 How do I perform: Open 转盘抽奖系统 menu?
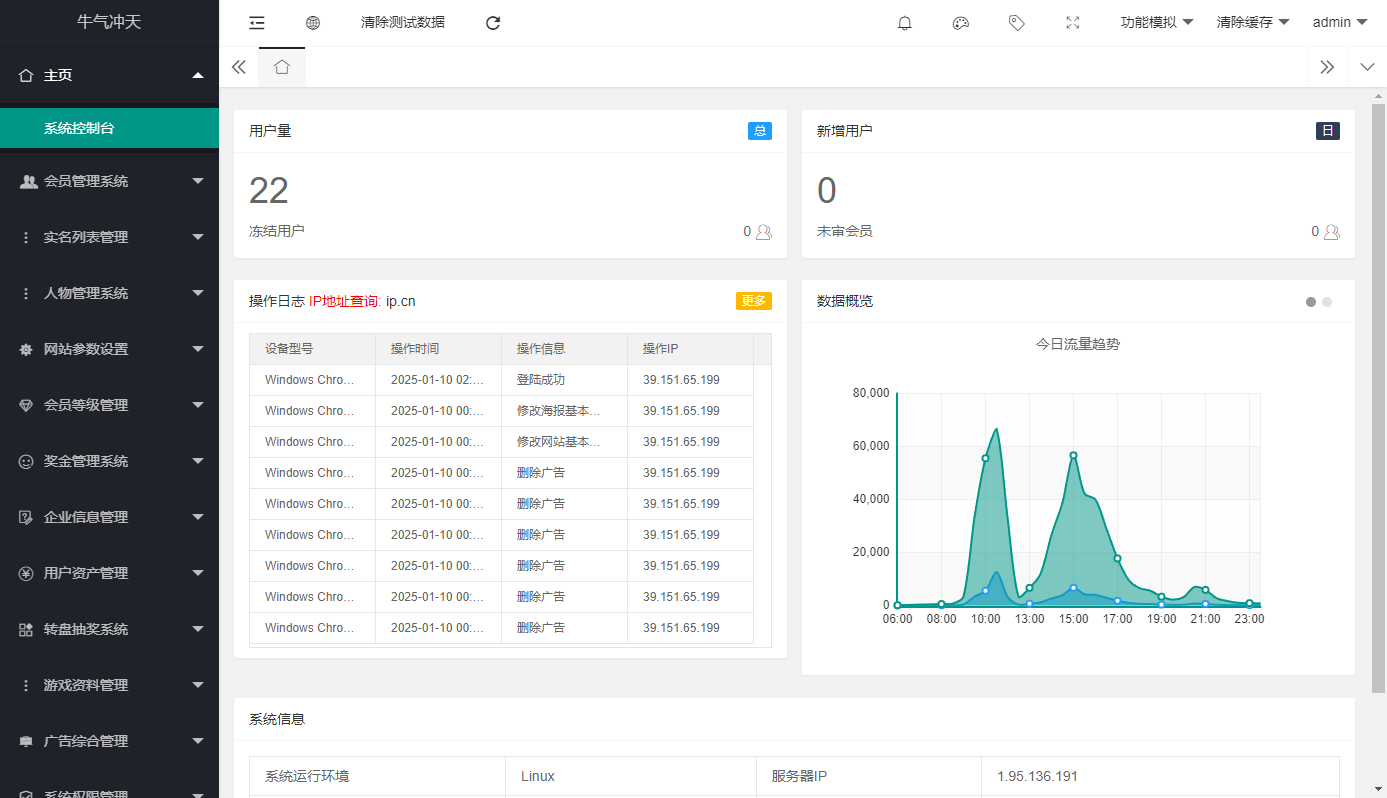109,629
